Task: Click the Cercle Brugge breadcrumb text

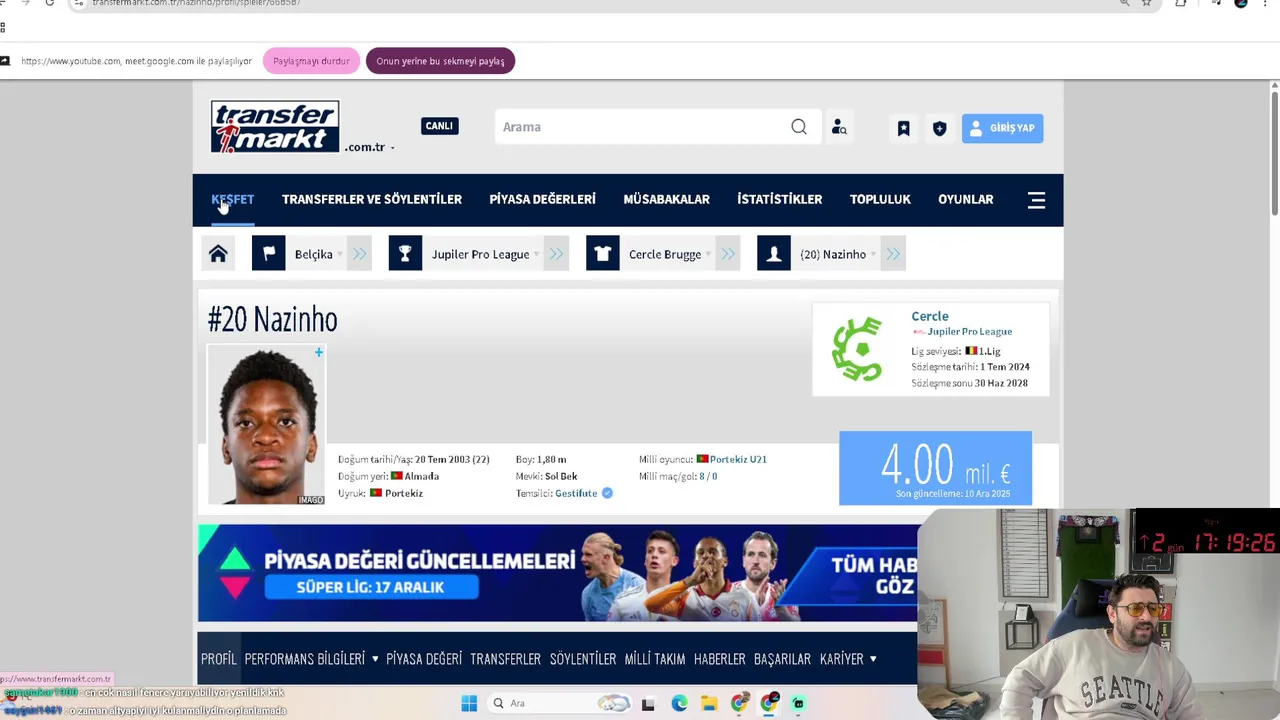Action: point(665,254)
